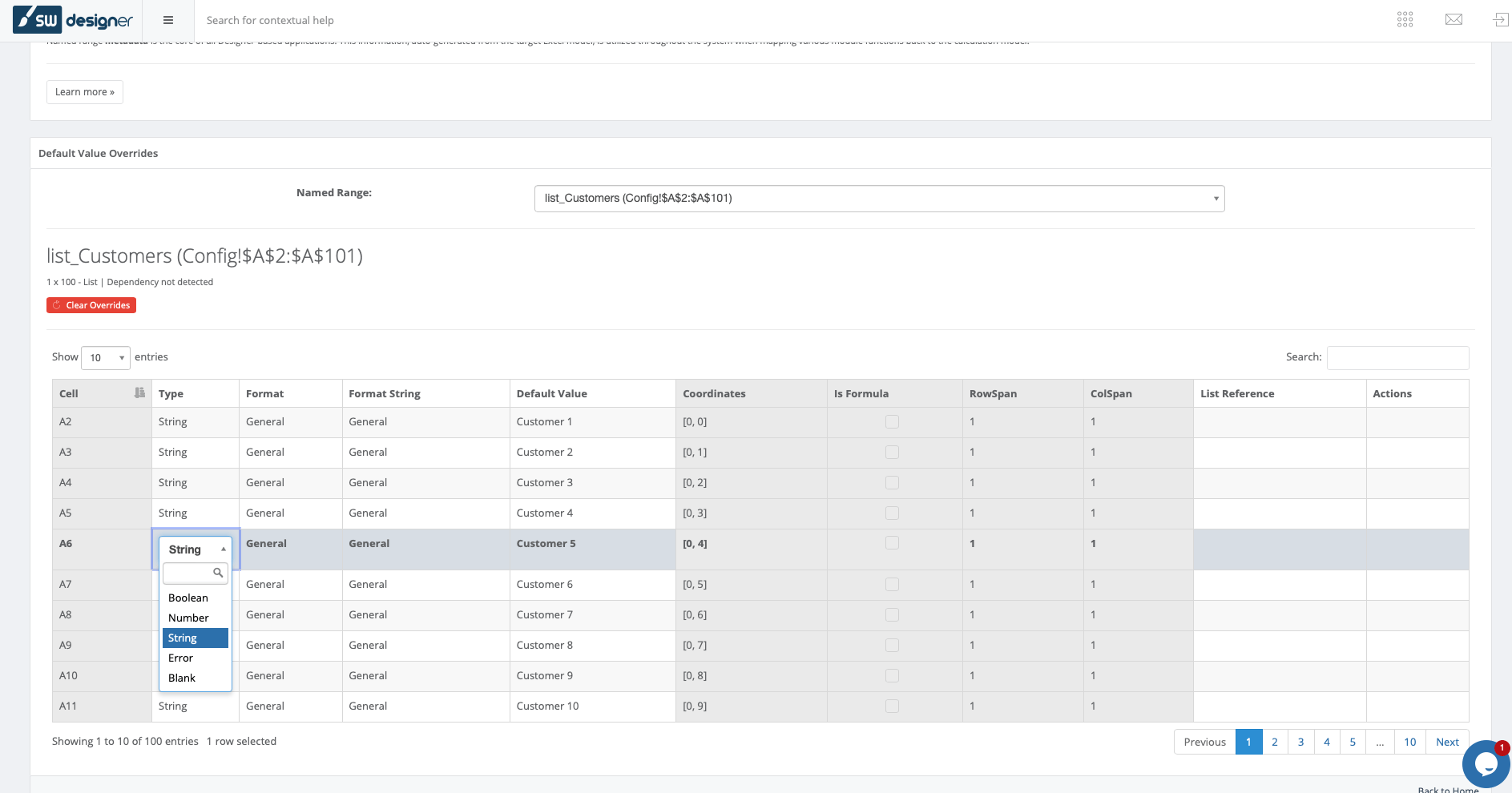1512x793 pixels.
Task: Click the A10 cell label
Action: click(x=68, y=676)
